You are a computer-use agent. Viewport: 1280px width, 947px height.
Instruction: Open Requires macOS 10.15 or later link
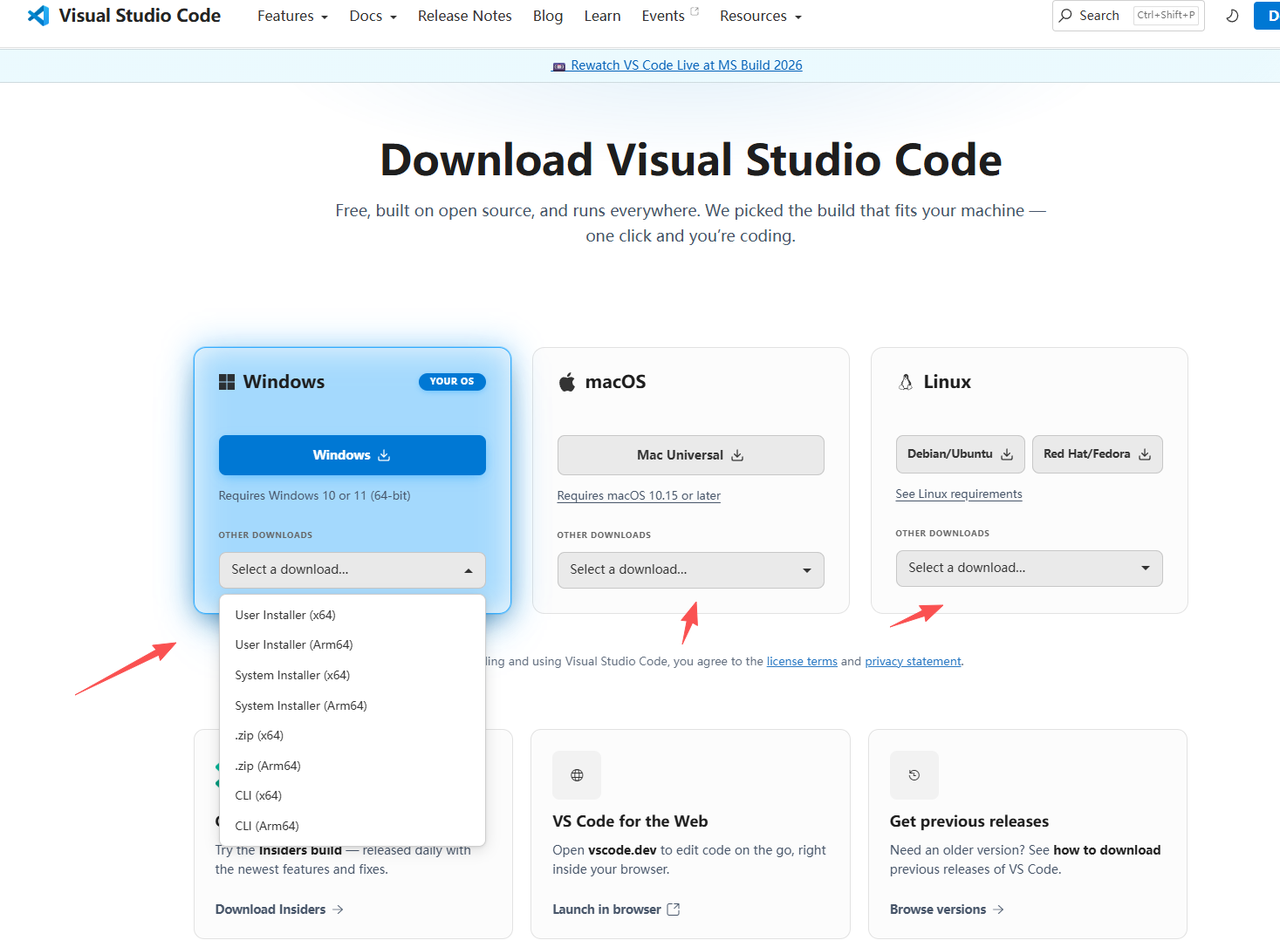click(639, 496)
